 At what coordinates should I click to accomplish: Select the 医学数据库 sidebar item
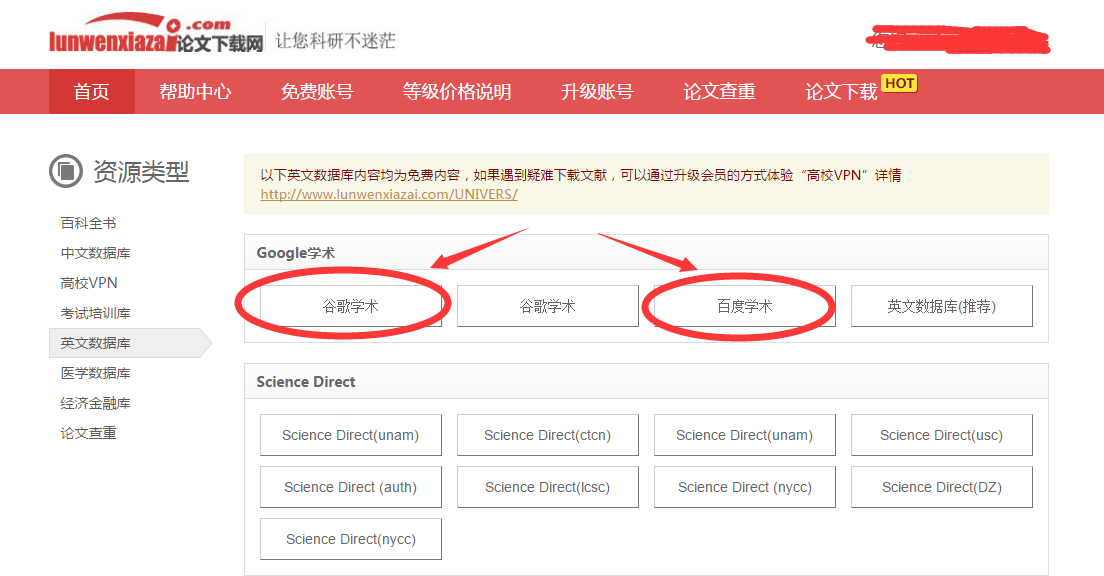coord(96,373)
